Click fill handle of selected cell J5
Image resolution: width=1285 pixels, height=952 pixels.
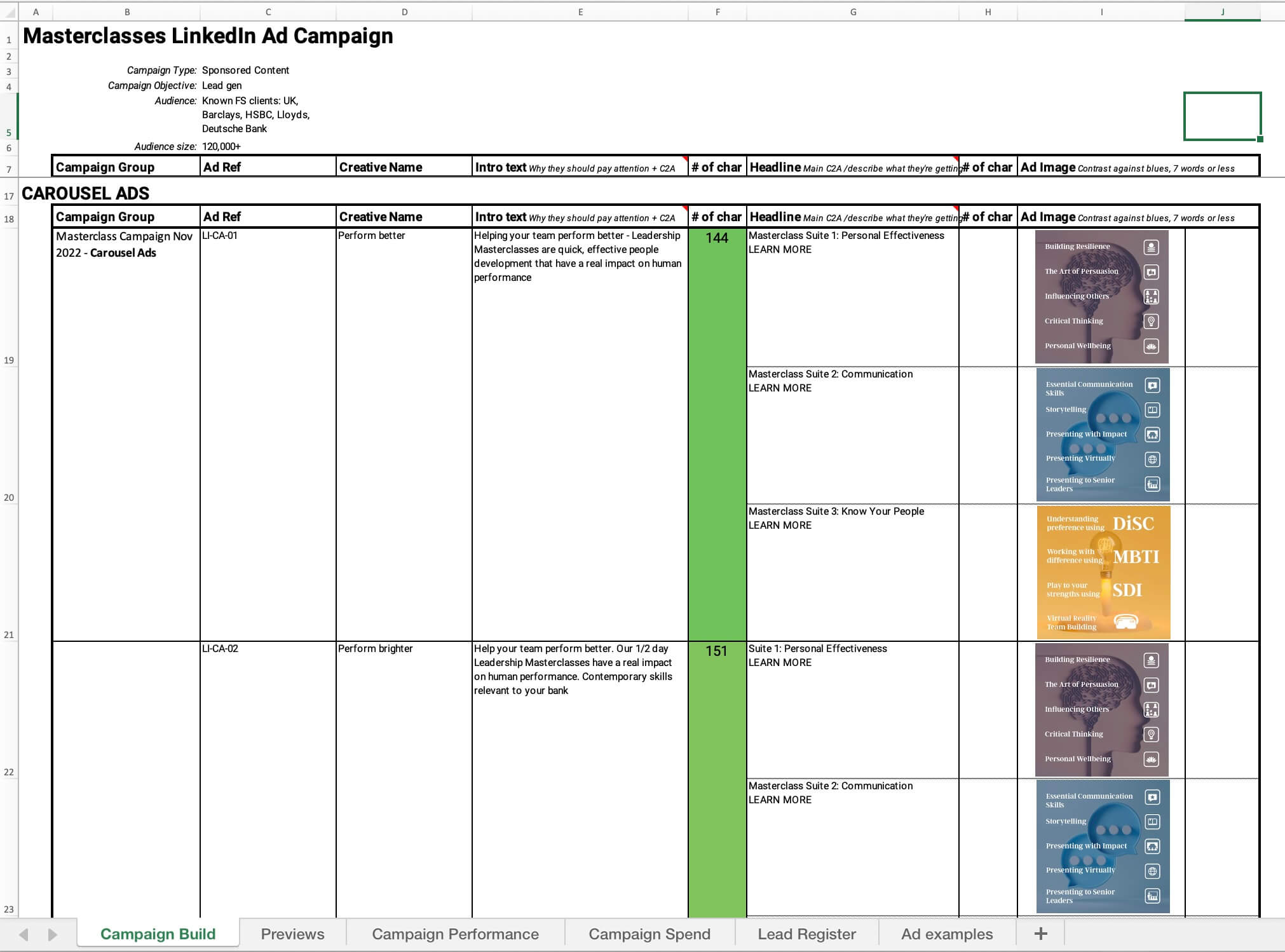1260,139
